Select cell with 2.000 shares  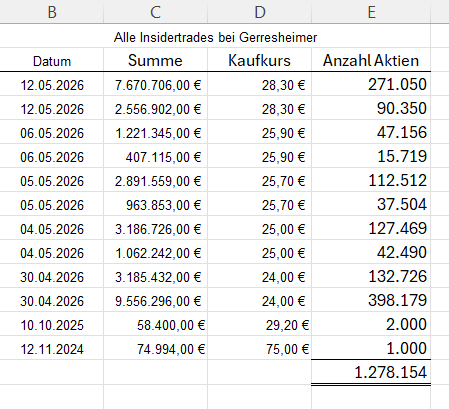(x=371, y=324)
